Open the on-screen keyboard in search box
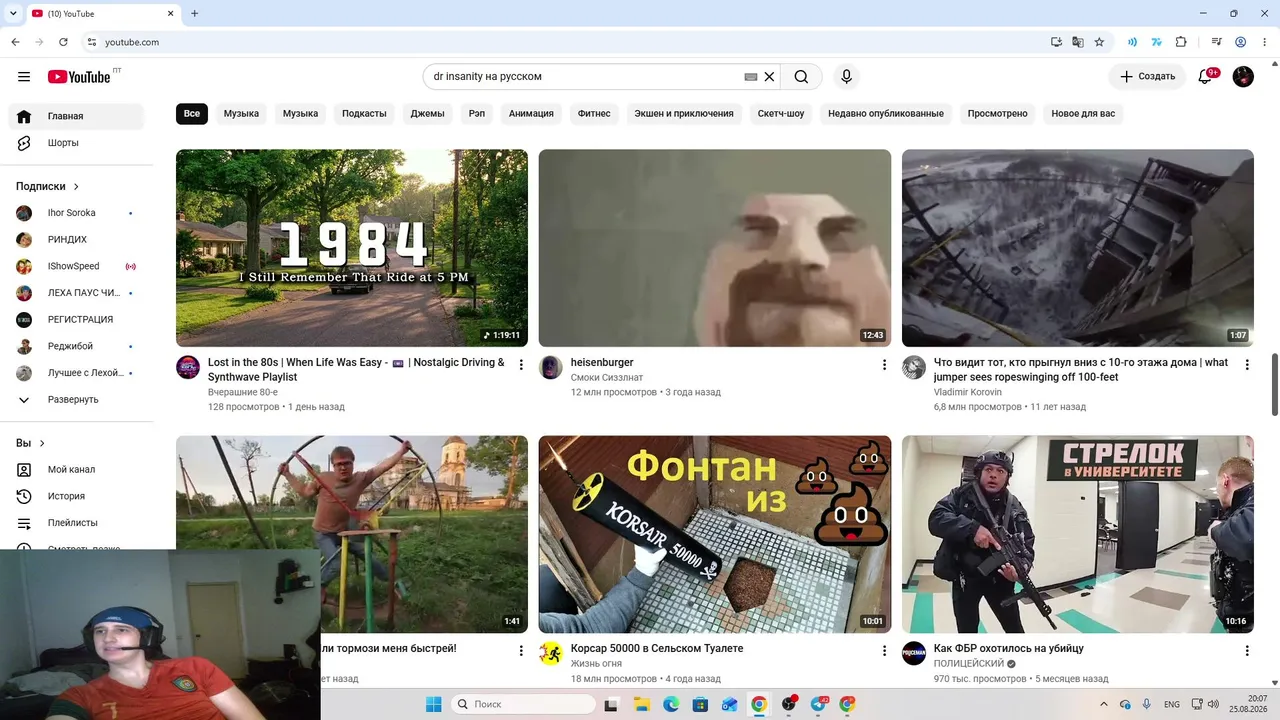1280x720 pixels. pyautogui.click(x=751, y=77)
